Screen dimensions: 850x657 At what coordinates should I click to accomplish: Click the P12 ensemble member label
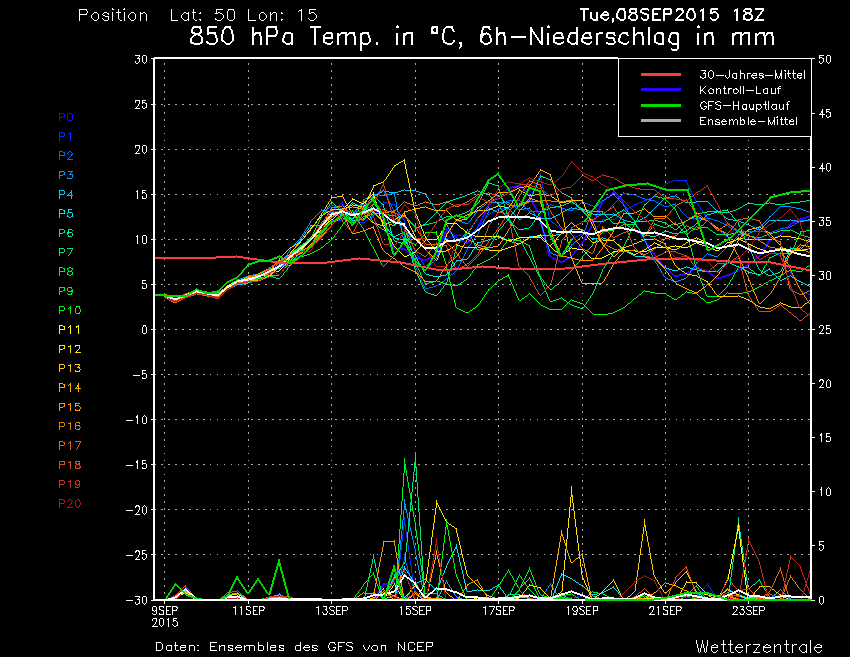[x=69, y=349]
